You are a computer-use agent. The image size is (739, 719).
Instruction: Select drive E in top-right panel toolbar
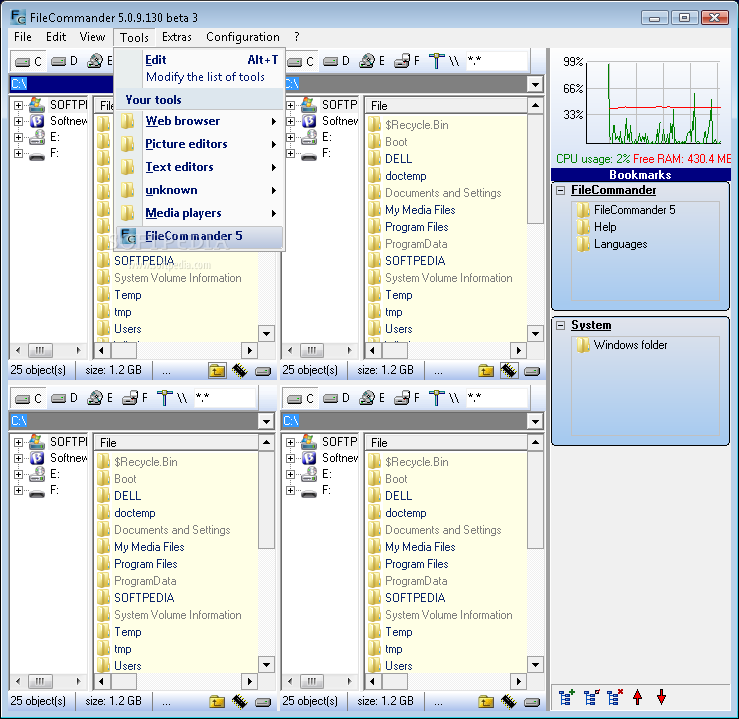pos(372,61)
